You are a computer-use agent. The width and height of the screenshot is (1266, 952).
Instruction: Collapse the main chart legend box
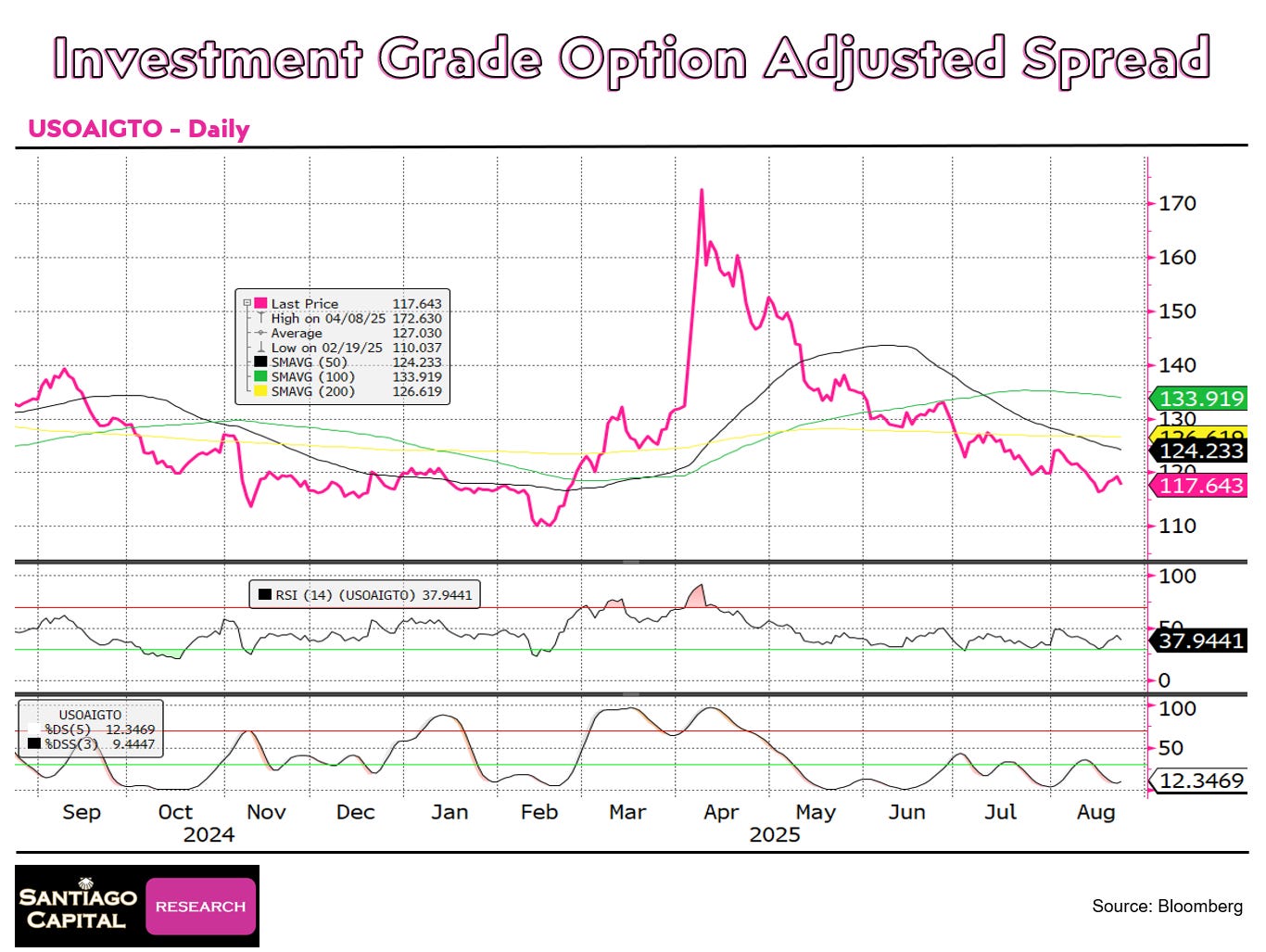pyautogui.click(x=247, y=303)
